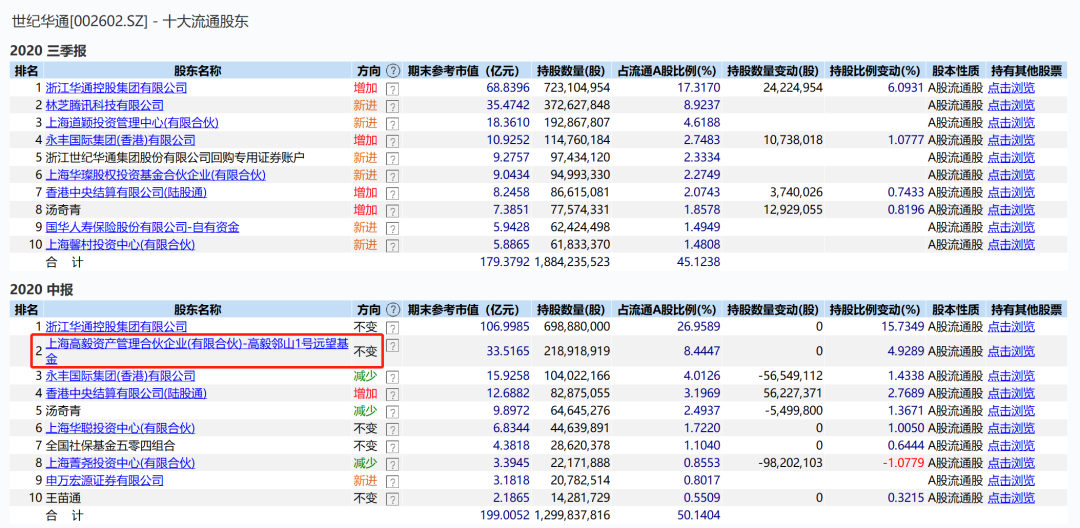Image resolution: width=1080 pixels, height=528 pixels.
Task: Click the help icon in 全国社保基金五零四组合 row
Action: tap(392, 445)
